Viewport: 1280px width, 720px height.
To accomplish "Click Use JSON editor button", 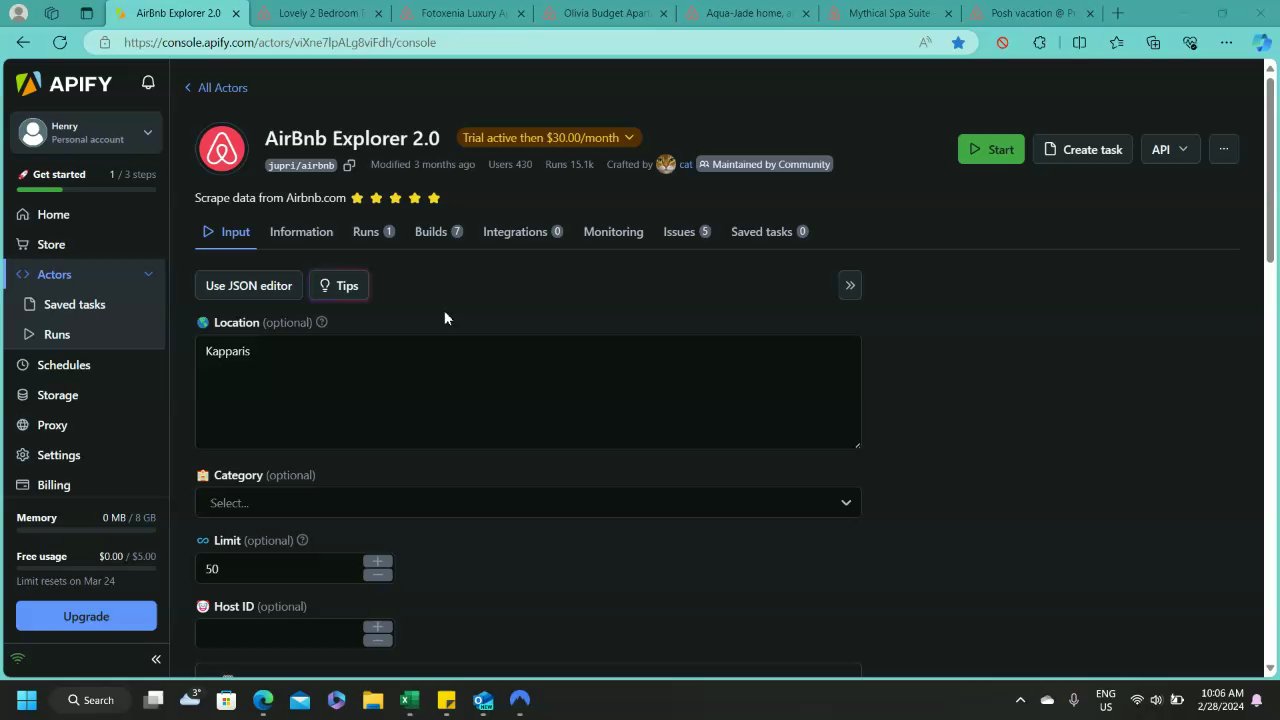I will 249,285.
